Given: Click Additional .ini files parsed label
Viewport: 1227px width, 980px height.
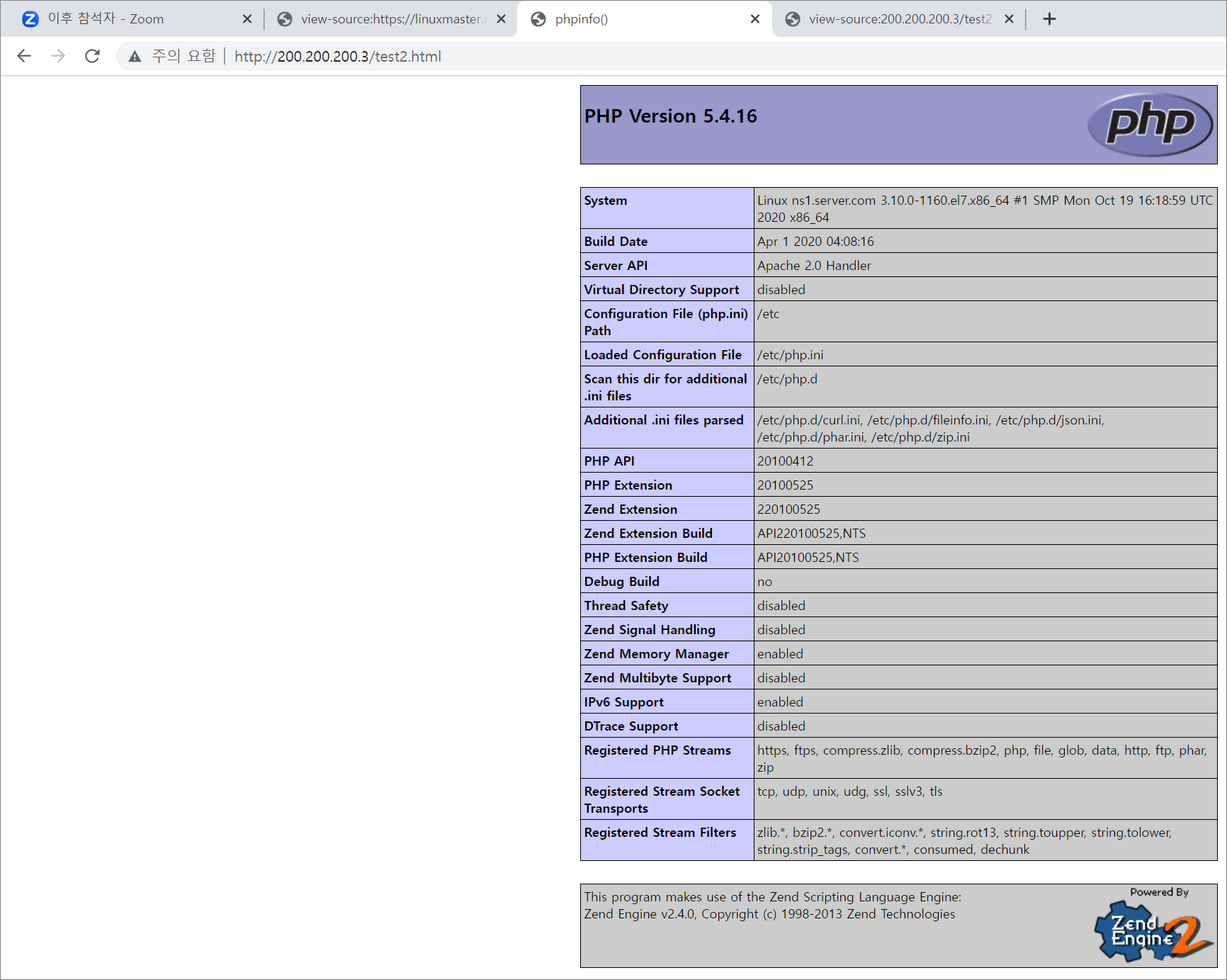Looking at the screenshot, I should pyautogui.click(x=664, y=419).
